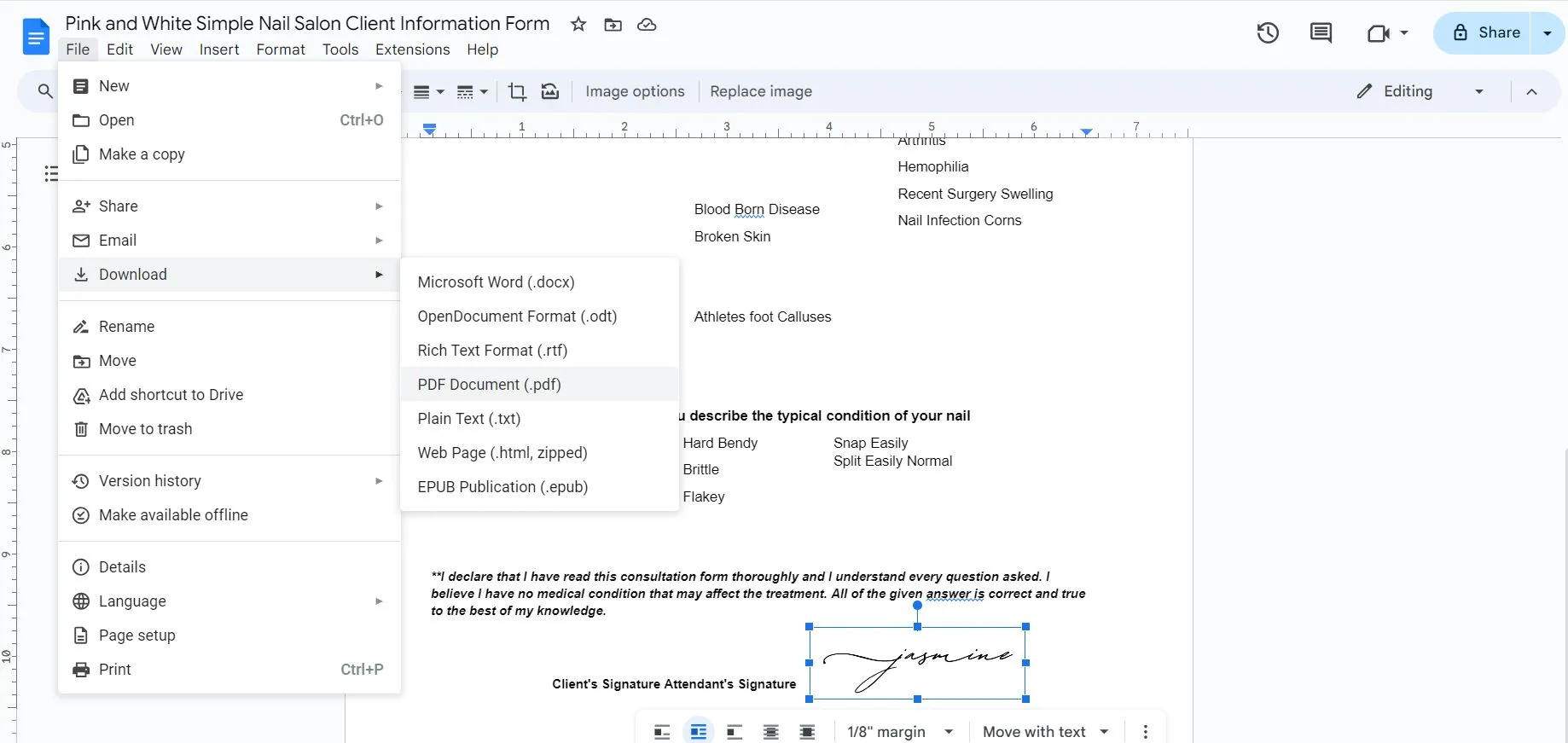Click the reset image icon
Viewport: 1568px width, 743px height.
coord(550,91)
